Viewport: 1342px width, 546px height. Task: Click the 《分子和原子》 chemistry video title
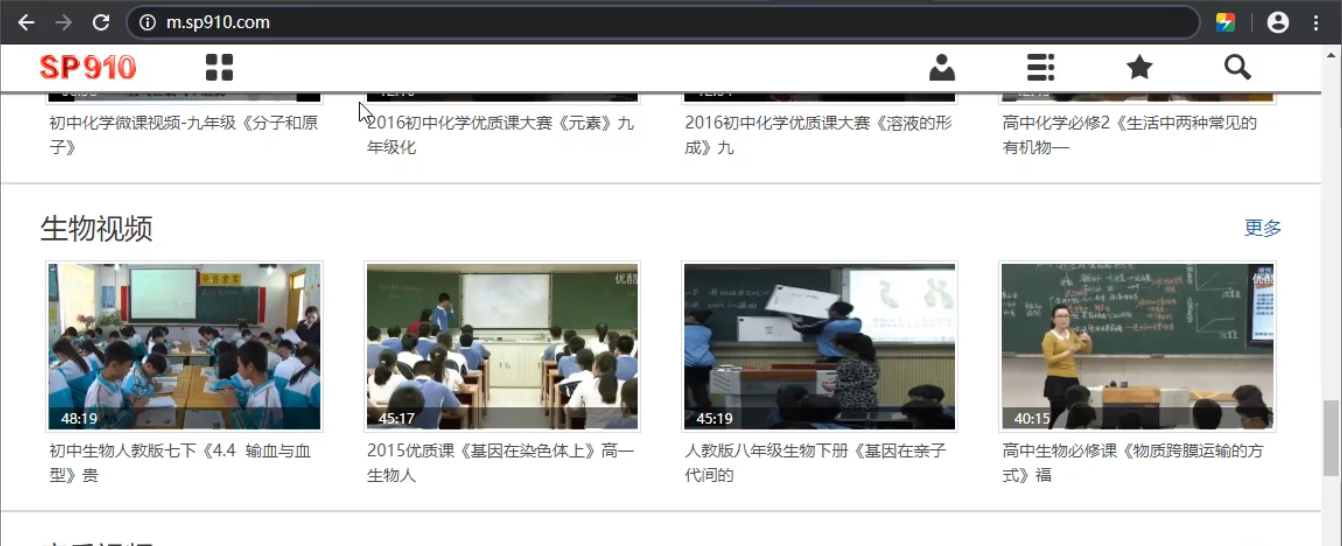coord(183,134)
